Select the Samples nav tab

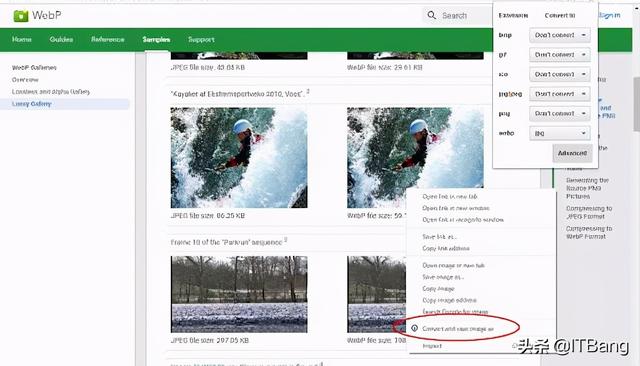[156, 40]
